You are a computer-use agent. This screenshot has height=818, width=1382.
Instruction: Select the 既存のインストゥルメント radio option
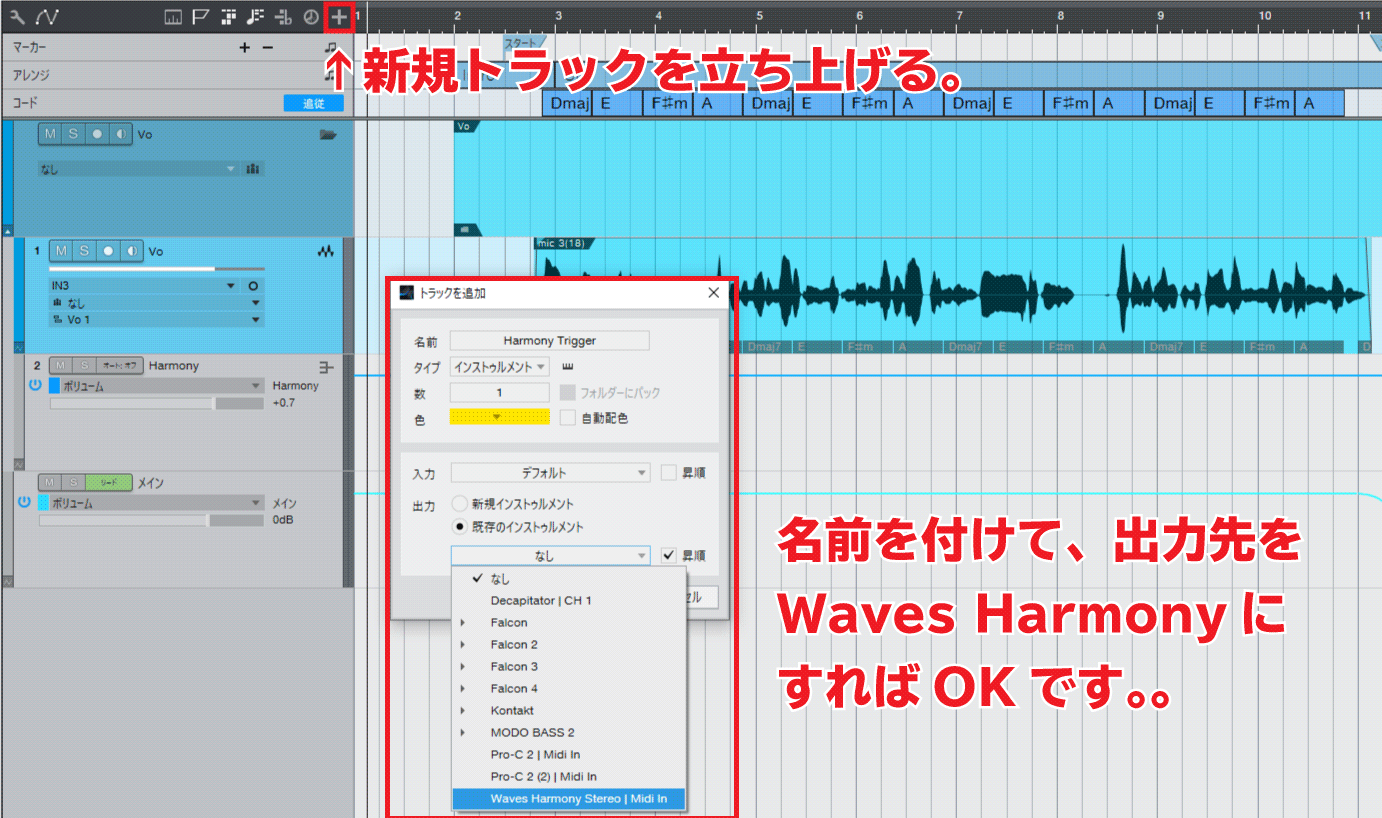(459, 527)
